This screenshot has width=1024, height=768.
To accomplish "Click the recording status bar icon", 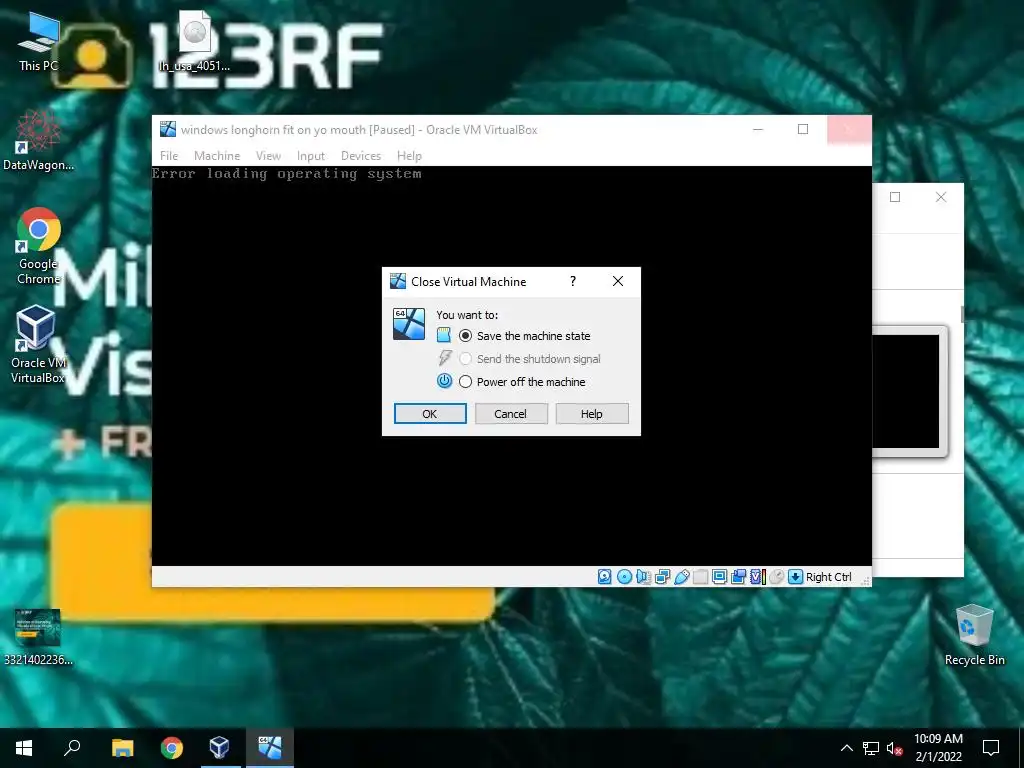I will click(739, 577).
